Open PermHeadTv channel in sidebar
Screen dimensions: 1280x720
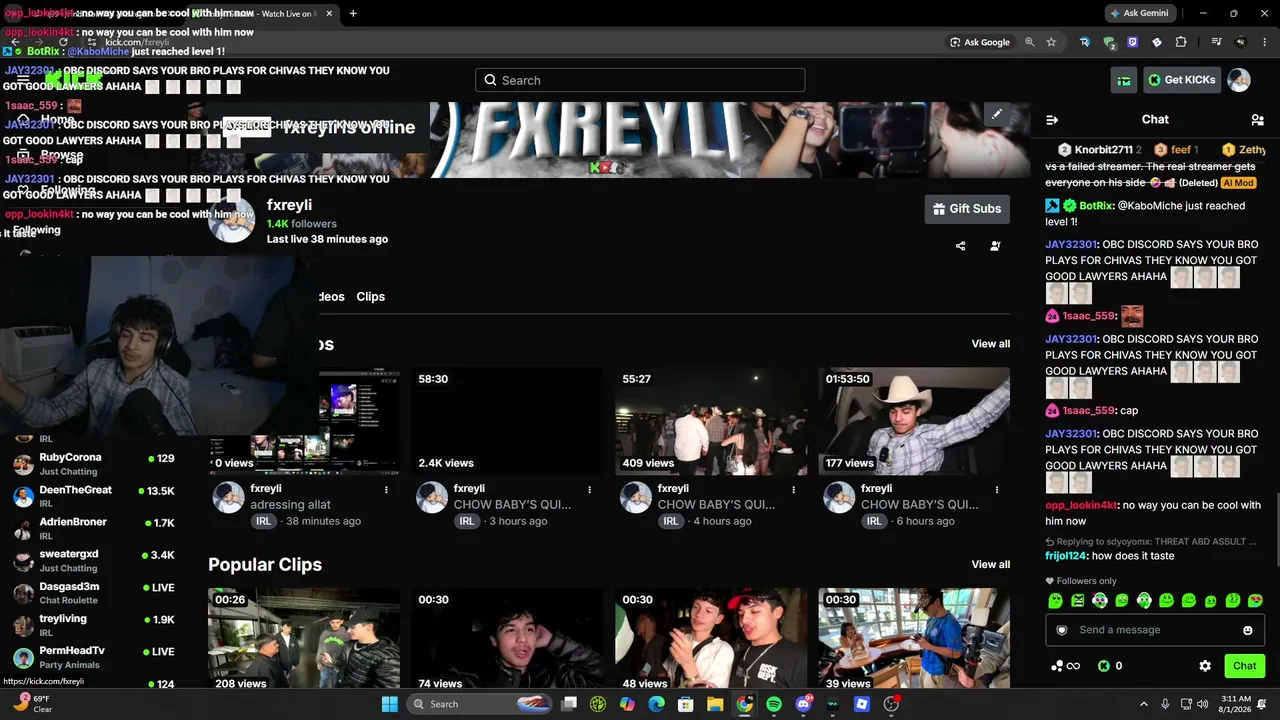pyautogui.click(x=95, y=657)
